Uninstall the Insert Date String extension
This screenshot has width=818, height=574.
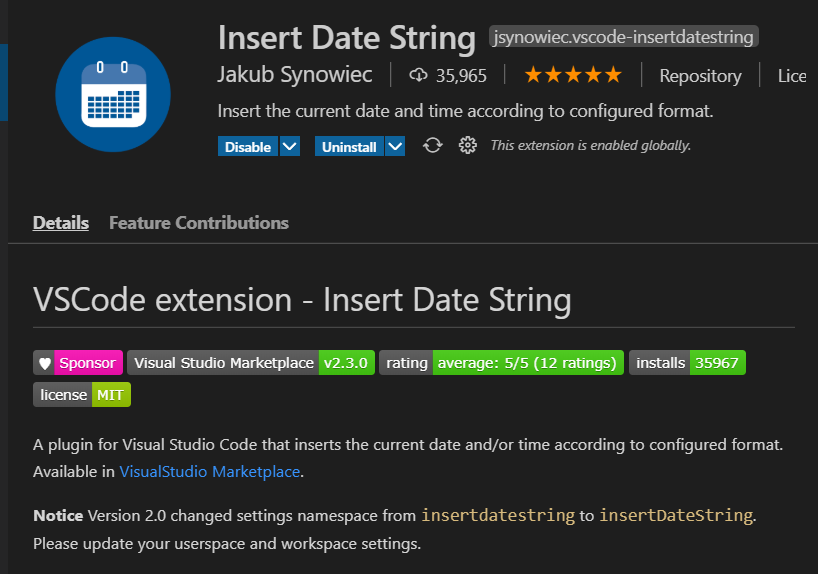point(349,147)
